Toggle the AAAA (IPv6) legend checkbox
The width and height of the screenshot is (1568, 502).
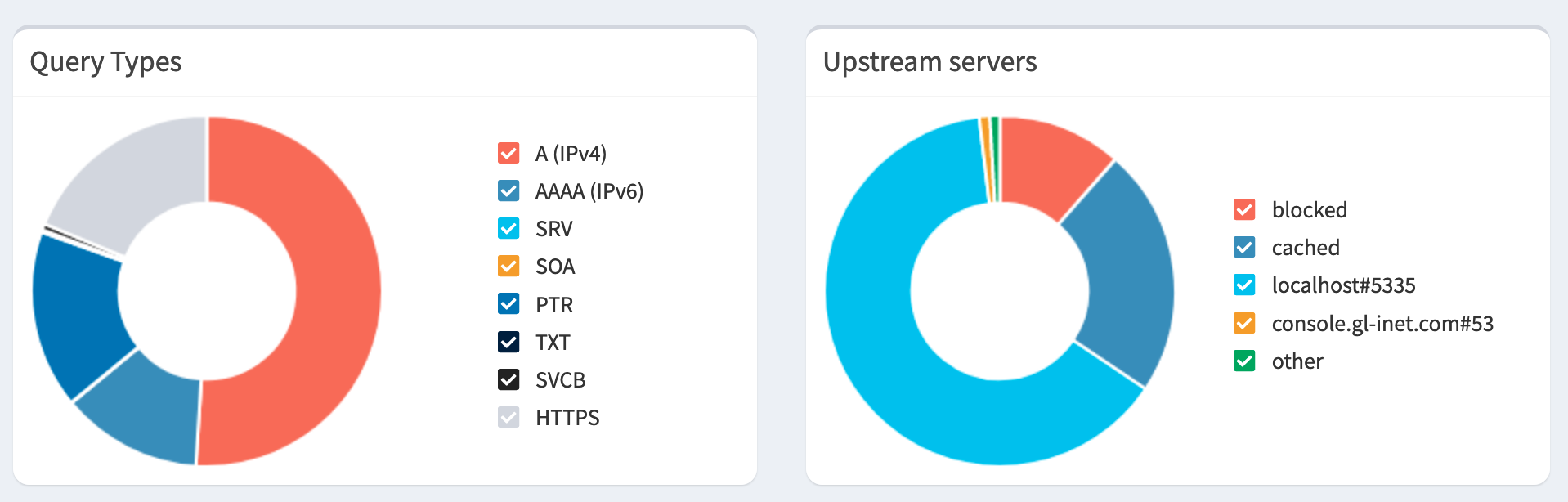[508, 190]
